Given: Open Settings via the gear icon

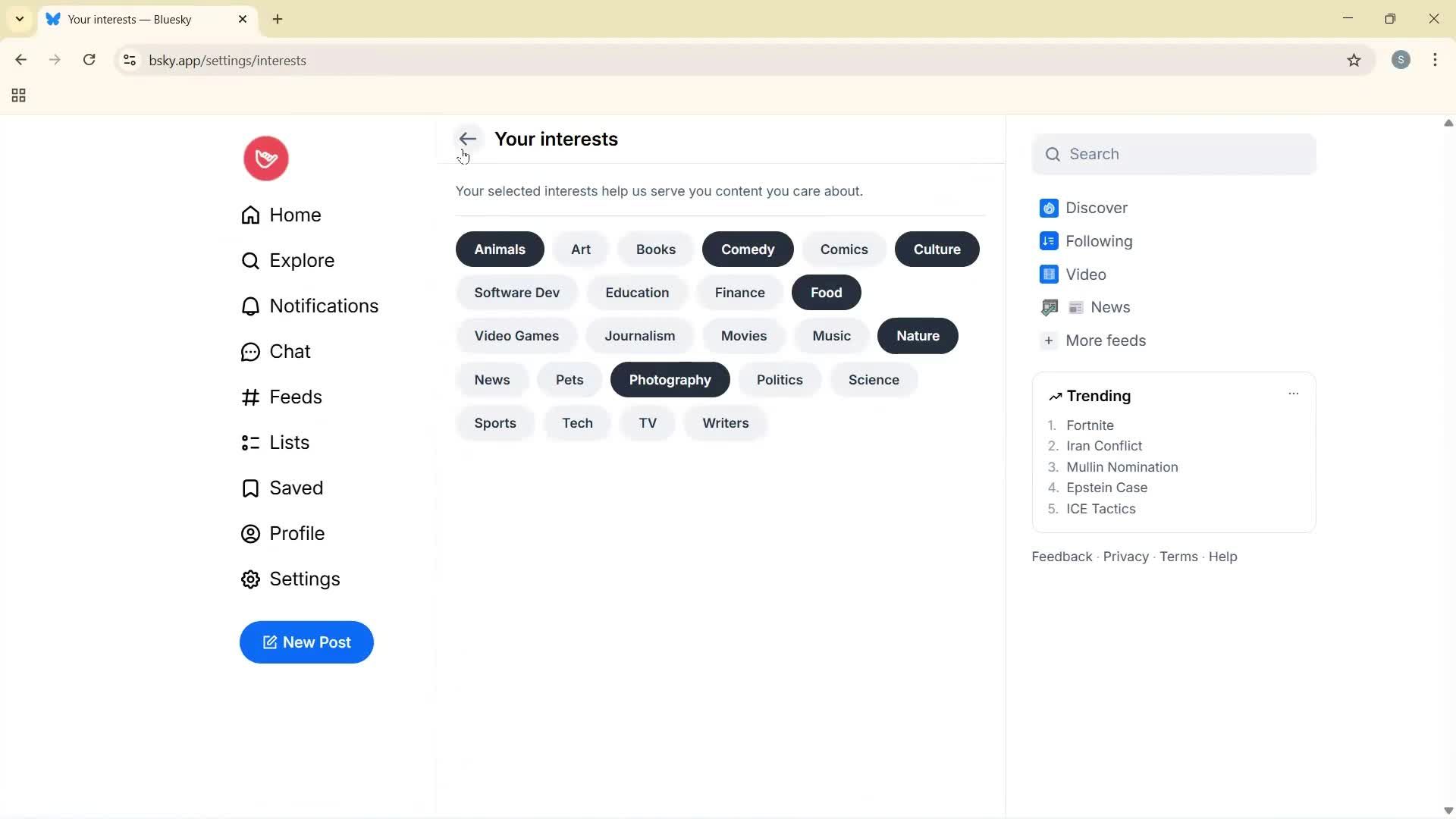Looking at the screenshot, I should click(250, 579).
